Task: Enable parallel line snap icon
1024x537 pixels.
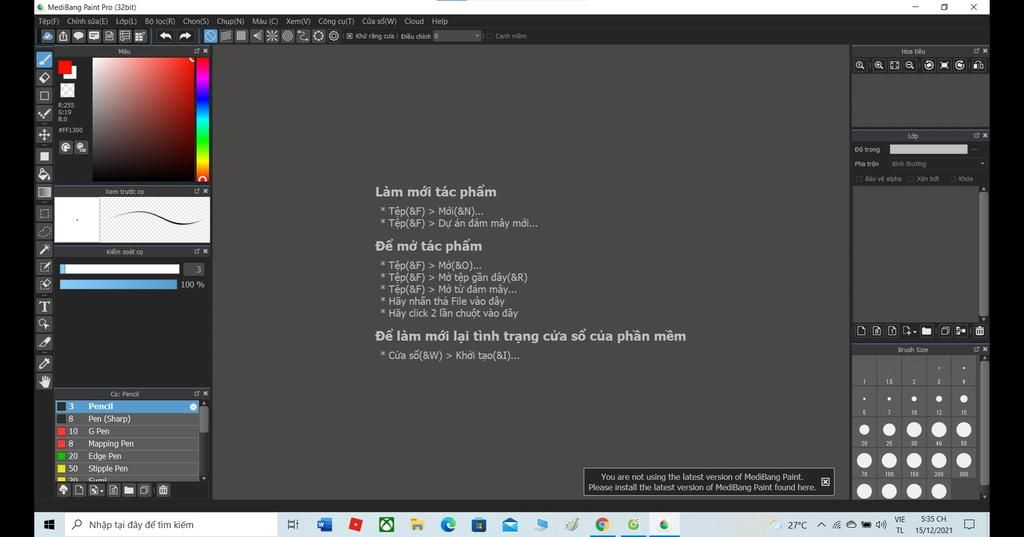Action: tap(226, 36)
